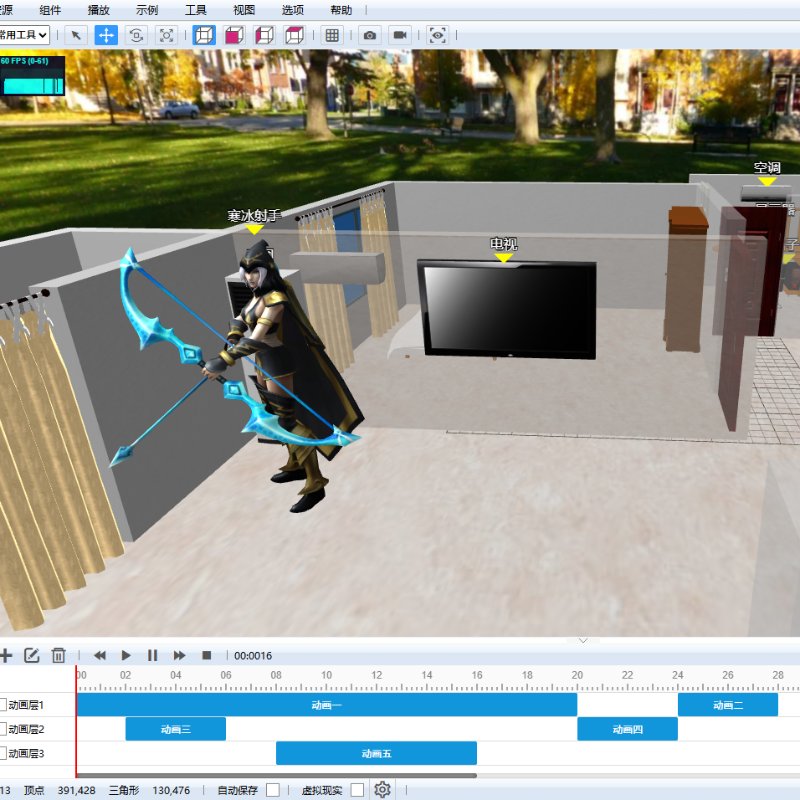This screenshot has width=800, height=800.
Task: Select the 动画二 timeline clip
Action: click(x=728, y=705)
